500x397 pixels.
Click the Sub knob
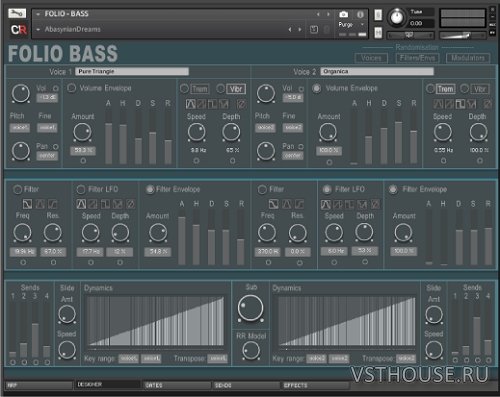coord(250,308)
